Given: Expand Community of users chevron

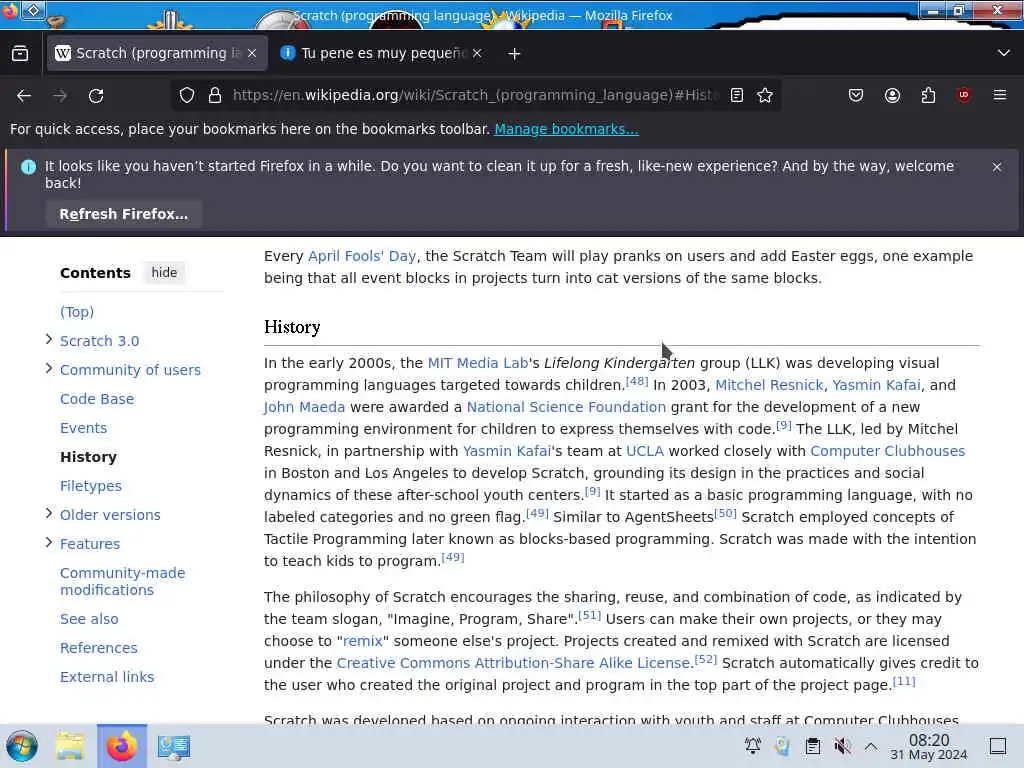Looking at the screenshot, I should coord(48,368).
